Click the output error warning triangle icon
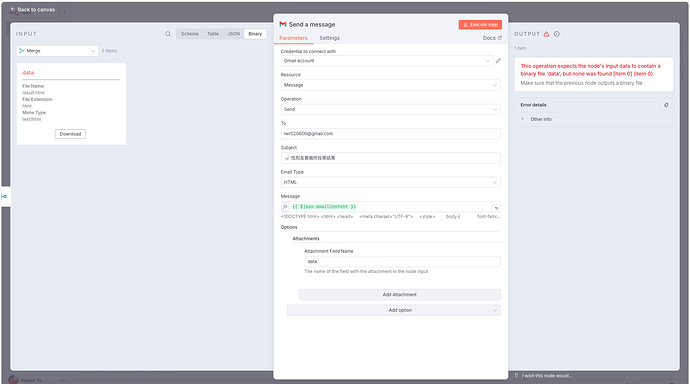The width and height of the screenshot is (690, 384). (546, 34)
